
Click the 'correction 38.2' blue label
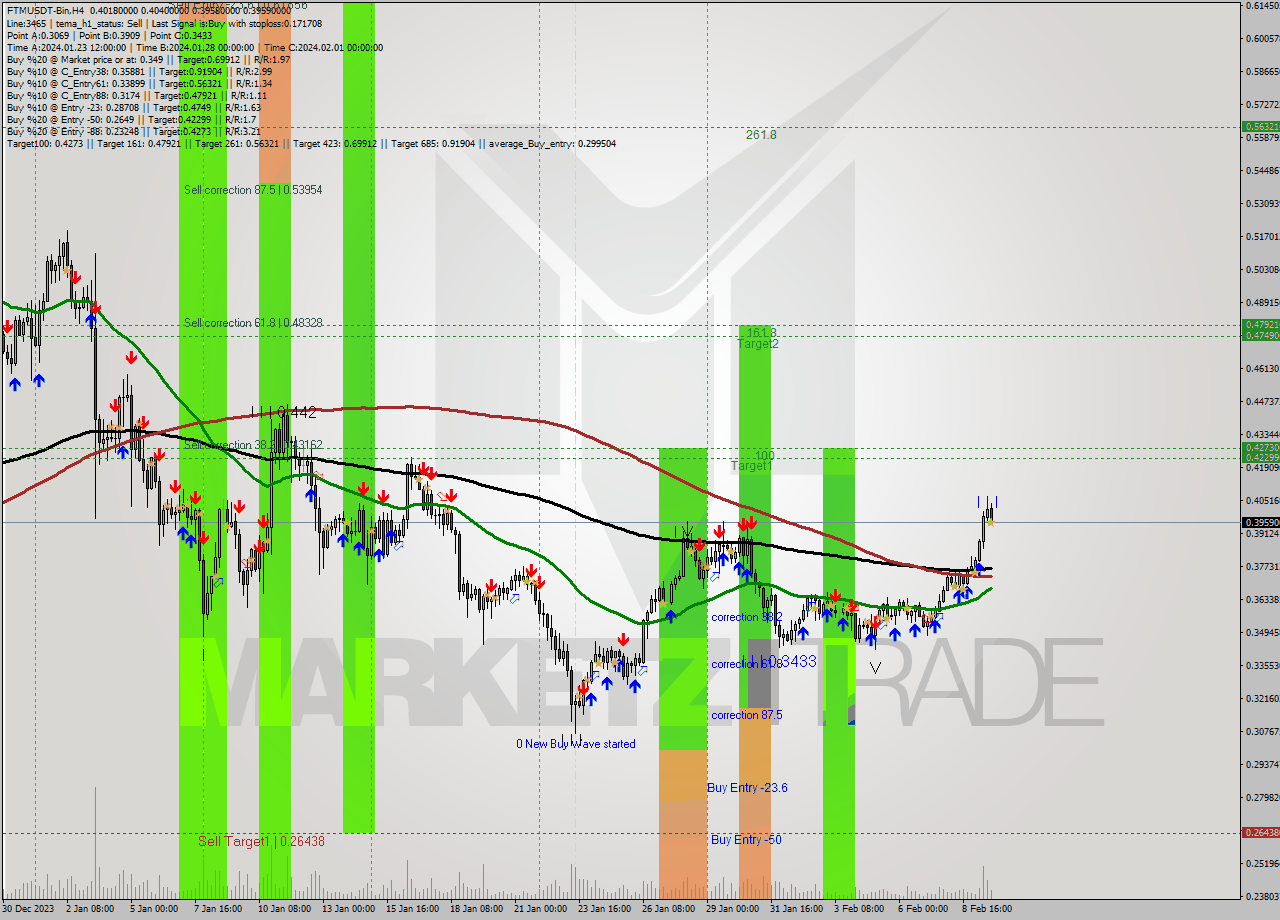pos(746,617)
